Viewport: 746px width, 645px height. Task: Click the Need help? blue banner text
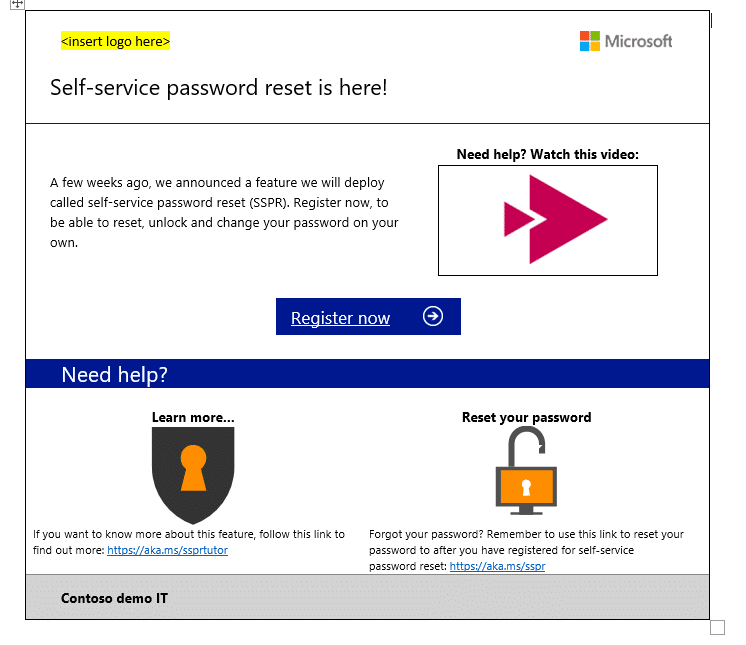(x=115, y=374)
